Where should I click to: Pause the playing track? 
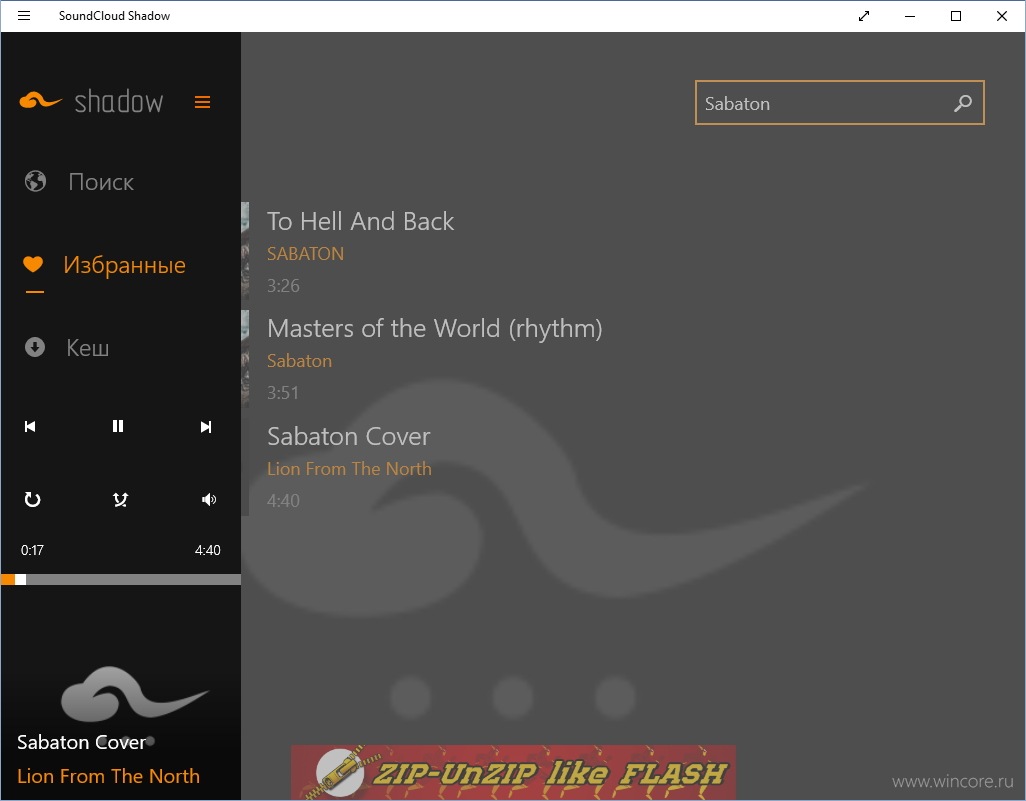tap(118, 427)
